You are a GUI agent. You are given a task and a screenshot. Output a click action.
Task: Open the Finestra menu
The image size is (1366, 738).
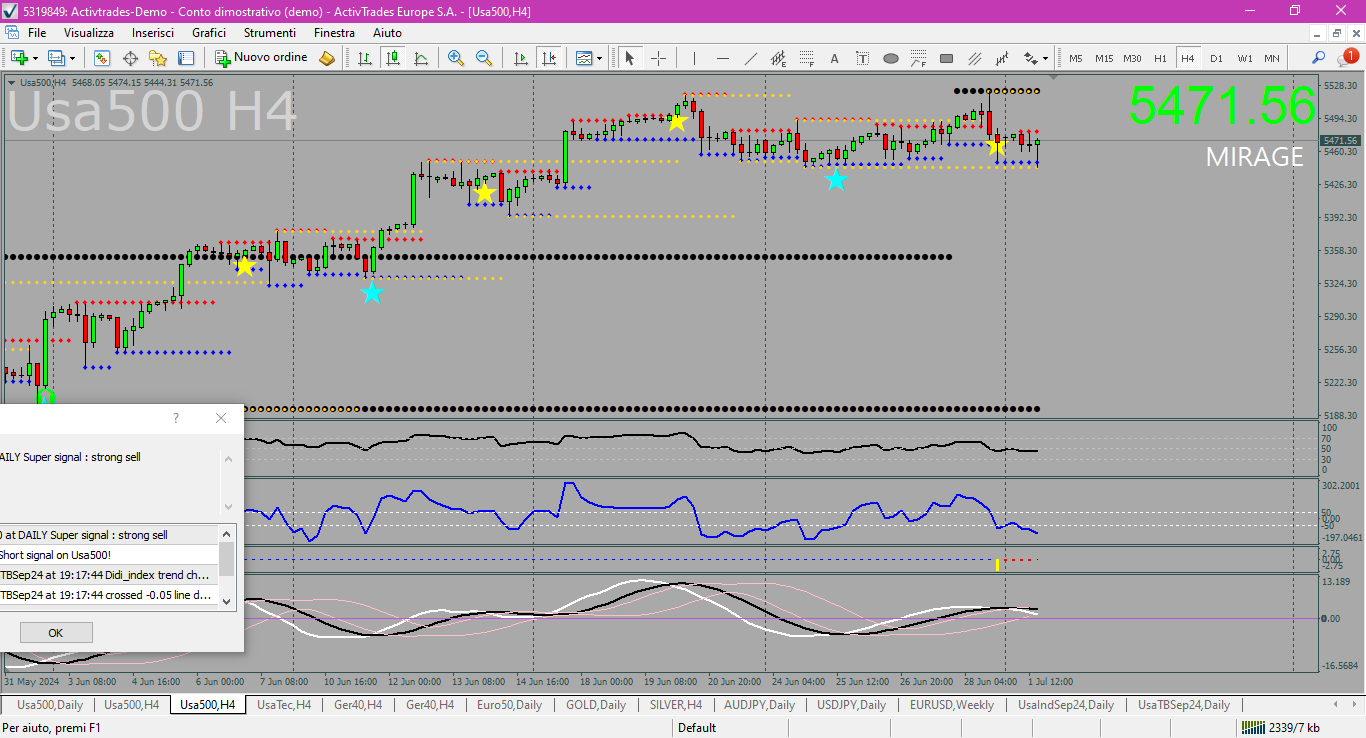tap(334, 33)
